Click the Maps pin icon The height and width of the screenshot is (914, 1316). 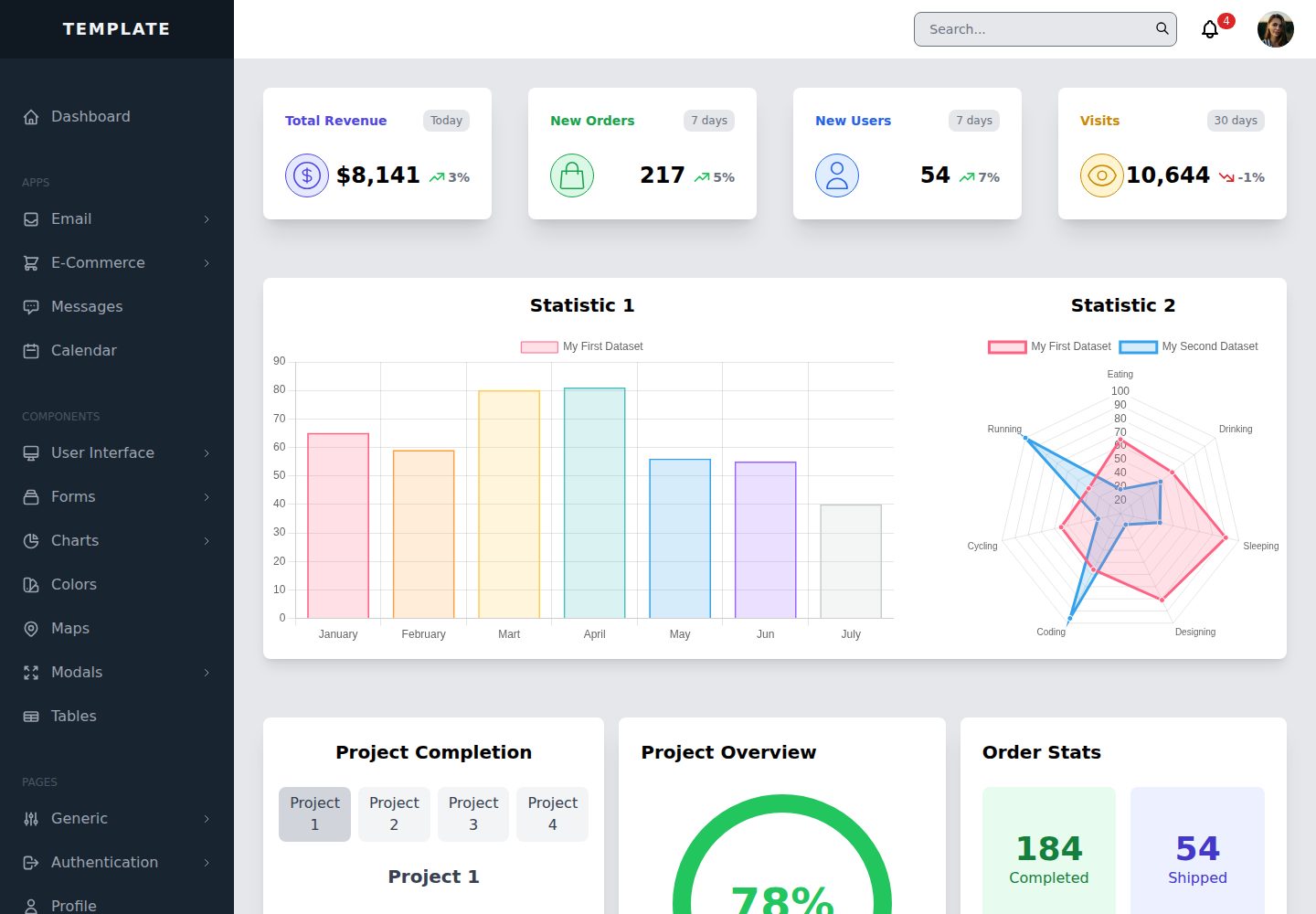point(31,629)
